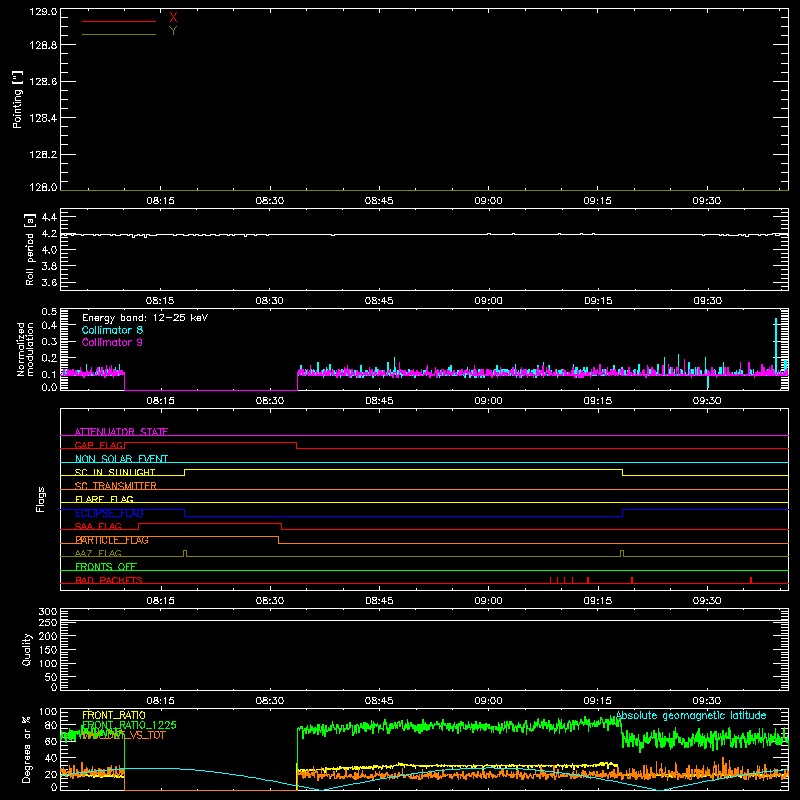Click the olive flag pulse near 09:18
The image size is (800, 800).
coord(622,553)
